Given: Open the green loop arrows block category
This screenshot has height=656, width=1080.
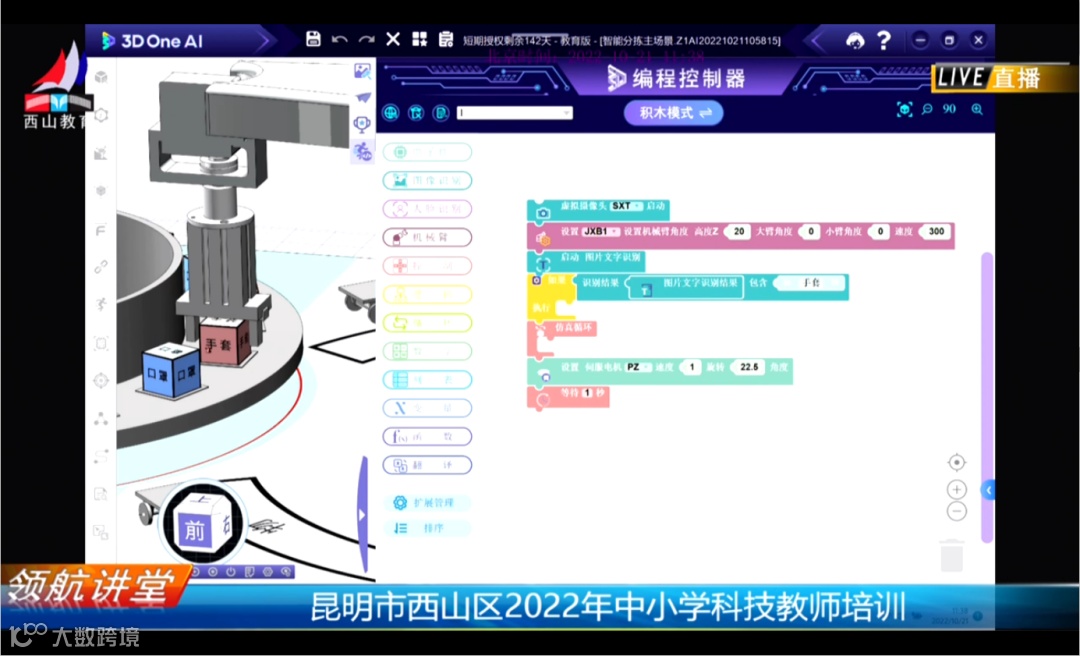Looking at the screenshot, I should [427, 322].
